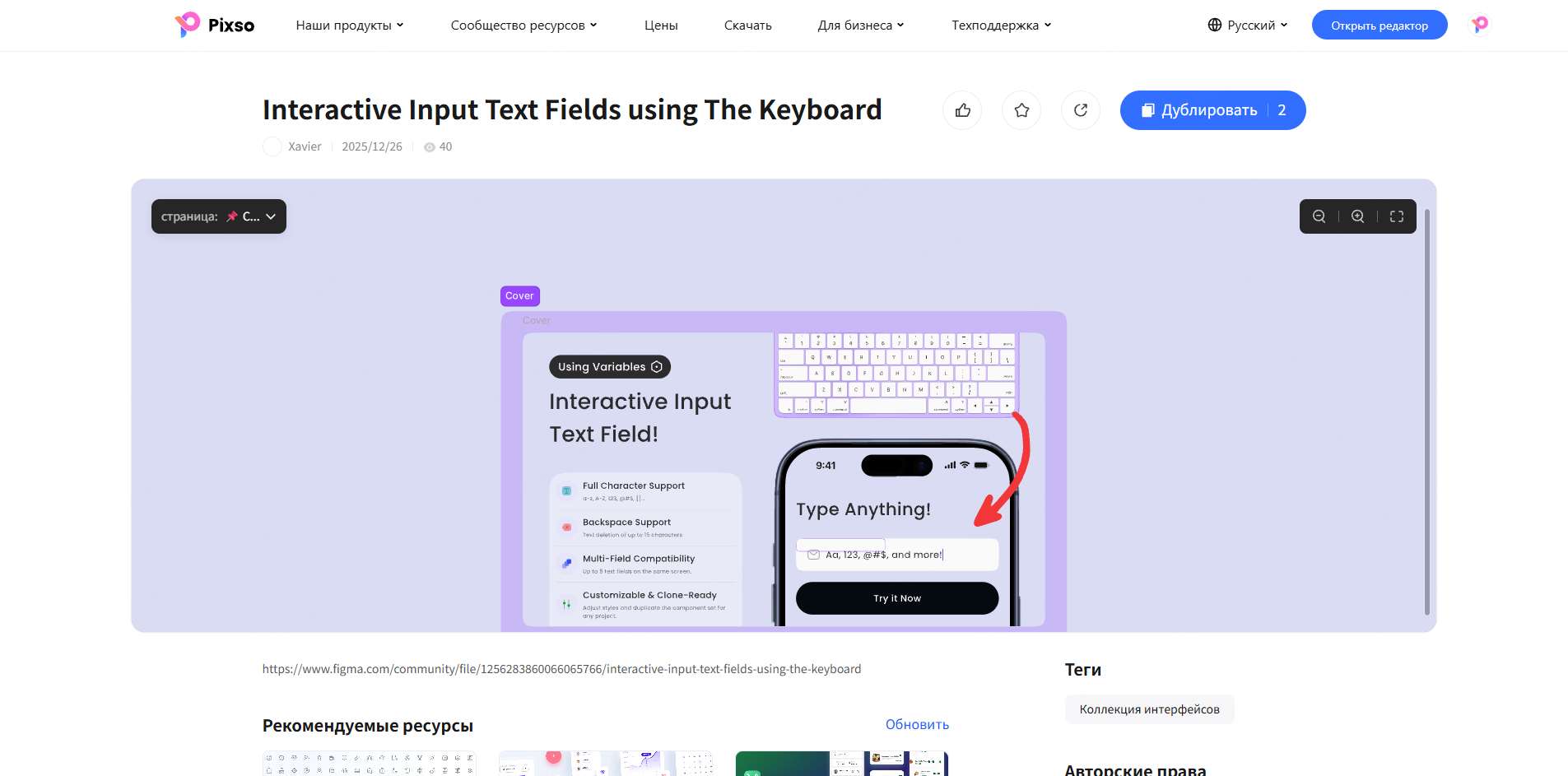The width and height of the screenshot is (1568, 776).
Task: Expand Для бизнеса menu
Action: 861,26
